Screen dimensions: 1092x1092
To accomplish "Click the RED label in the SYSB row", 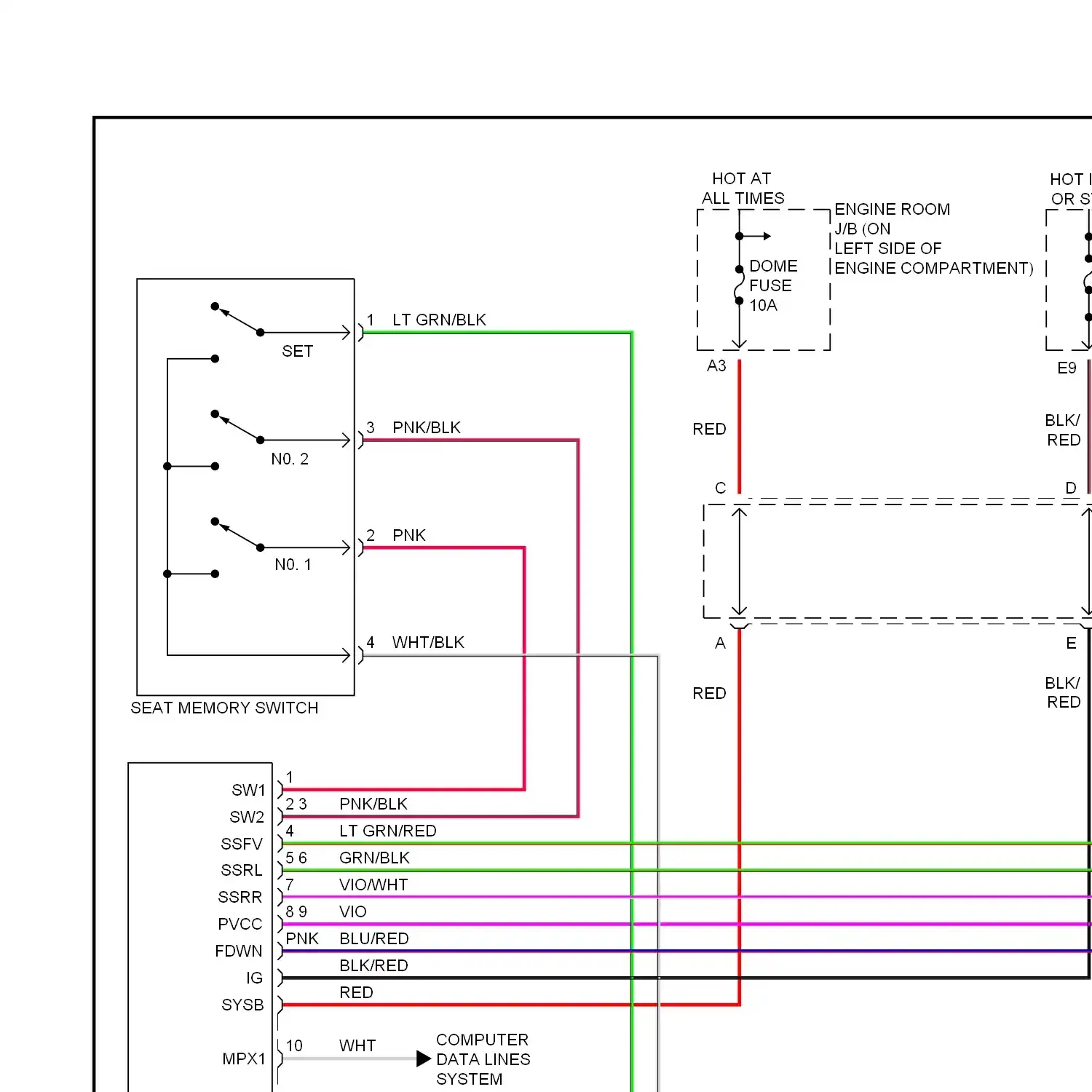I will pos(356,992).
